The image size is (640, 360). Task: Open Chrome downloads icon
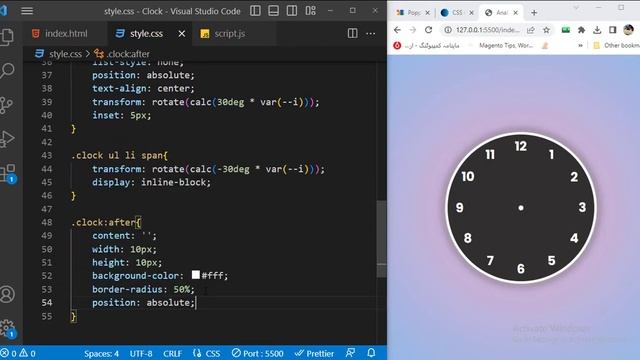click(597, 30)
